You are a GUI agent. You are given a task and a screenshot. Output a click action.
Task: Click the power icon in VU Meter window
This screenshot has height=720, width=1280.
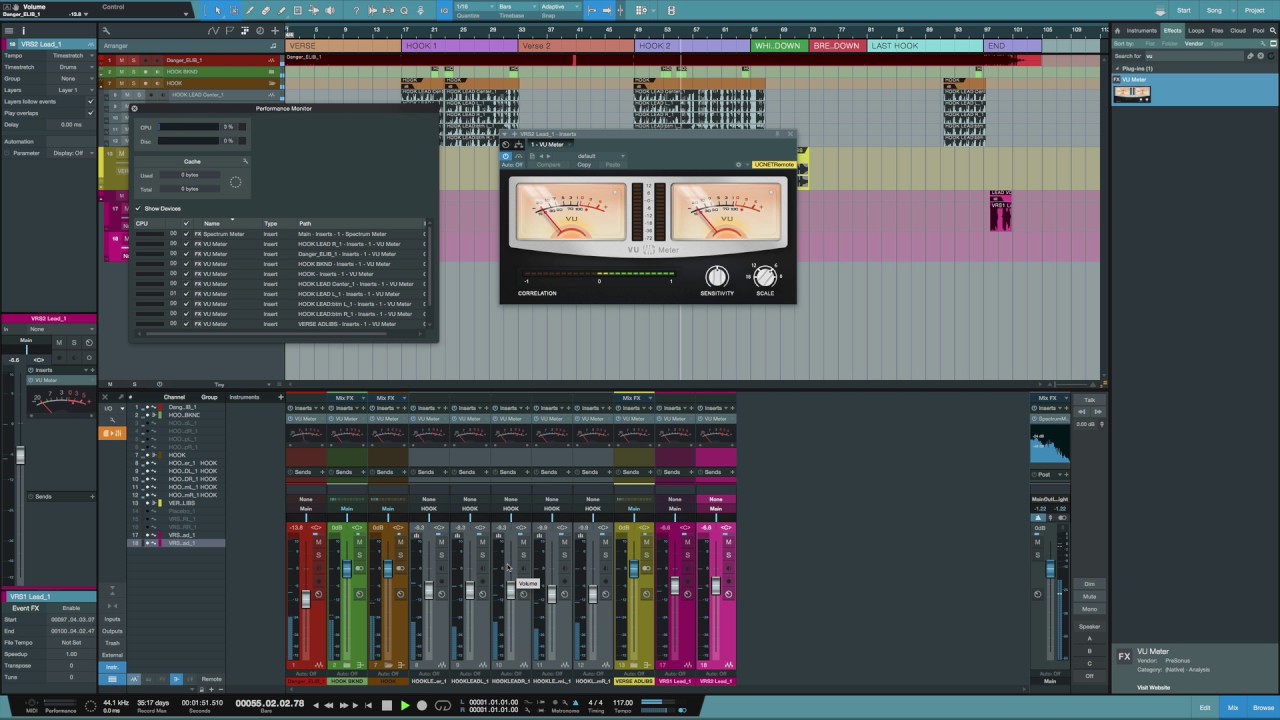coord(506,156)
